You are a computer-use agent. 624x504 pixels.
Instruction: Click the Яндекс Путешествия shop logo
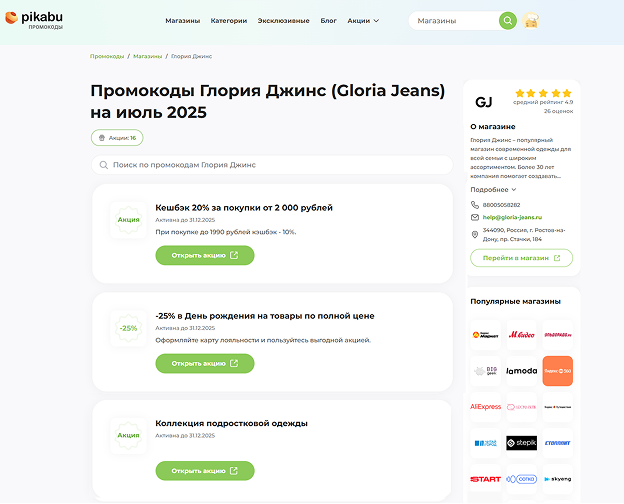(x=558, y=407)
